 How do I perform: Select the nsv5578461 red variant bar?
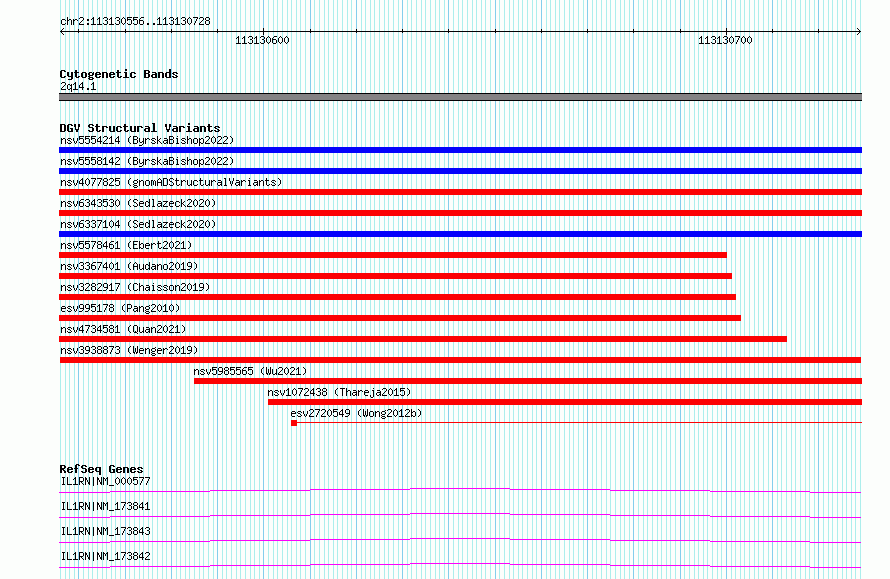point(393,255)
